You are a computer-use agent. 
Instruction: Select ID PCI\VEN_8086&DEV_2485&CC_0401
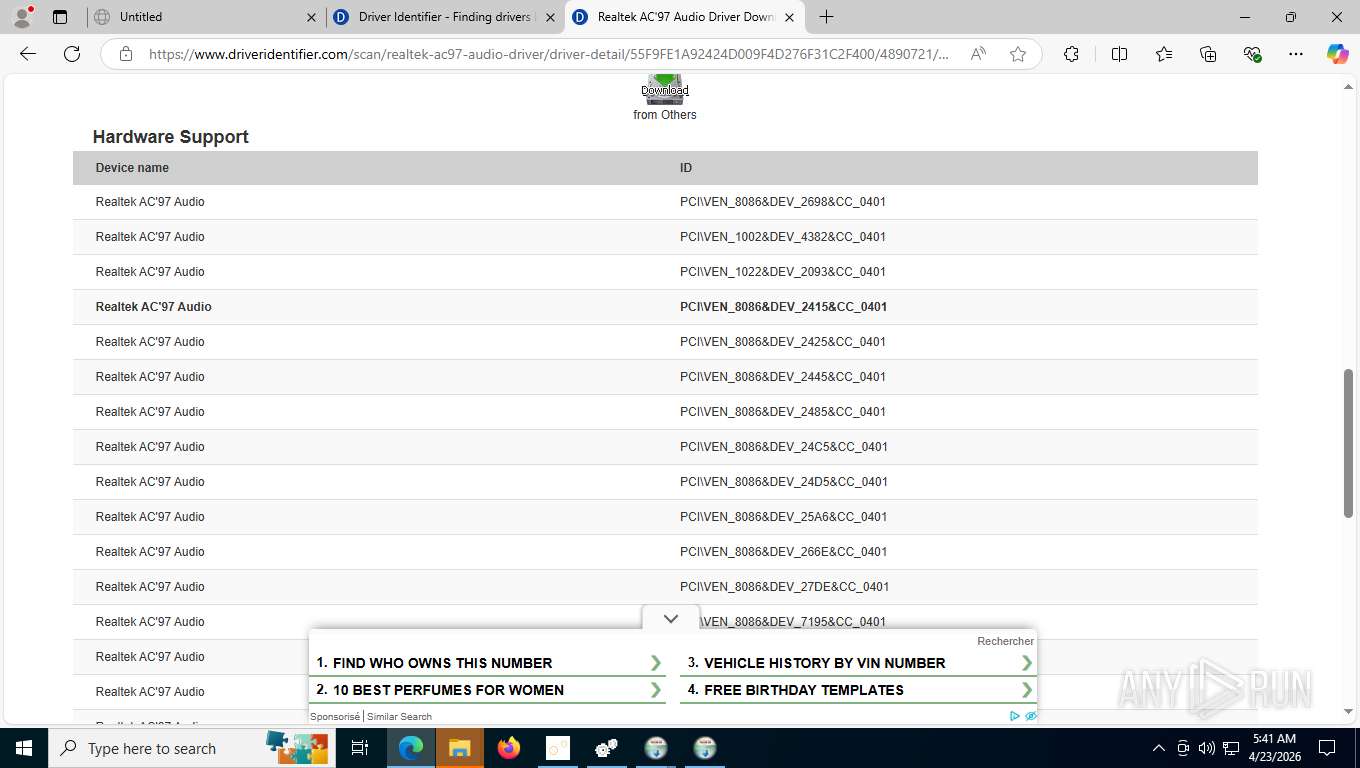pos(783,412)
